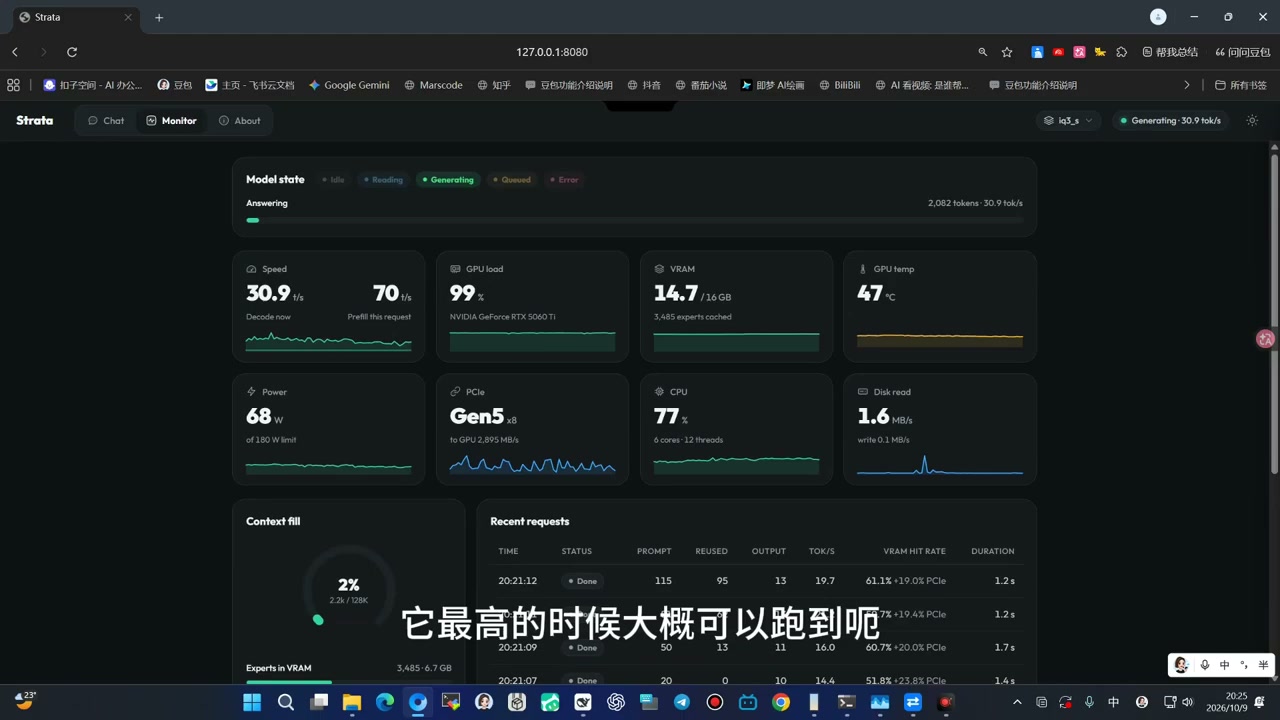1280x720 pixels.
Task: Click the Queued model state label
Action: (512, 180)
